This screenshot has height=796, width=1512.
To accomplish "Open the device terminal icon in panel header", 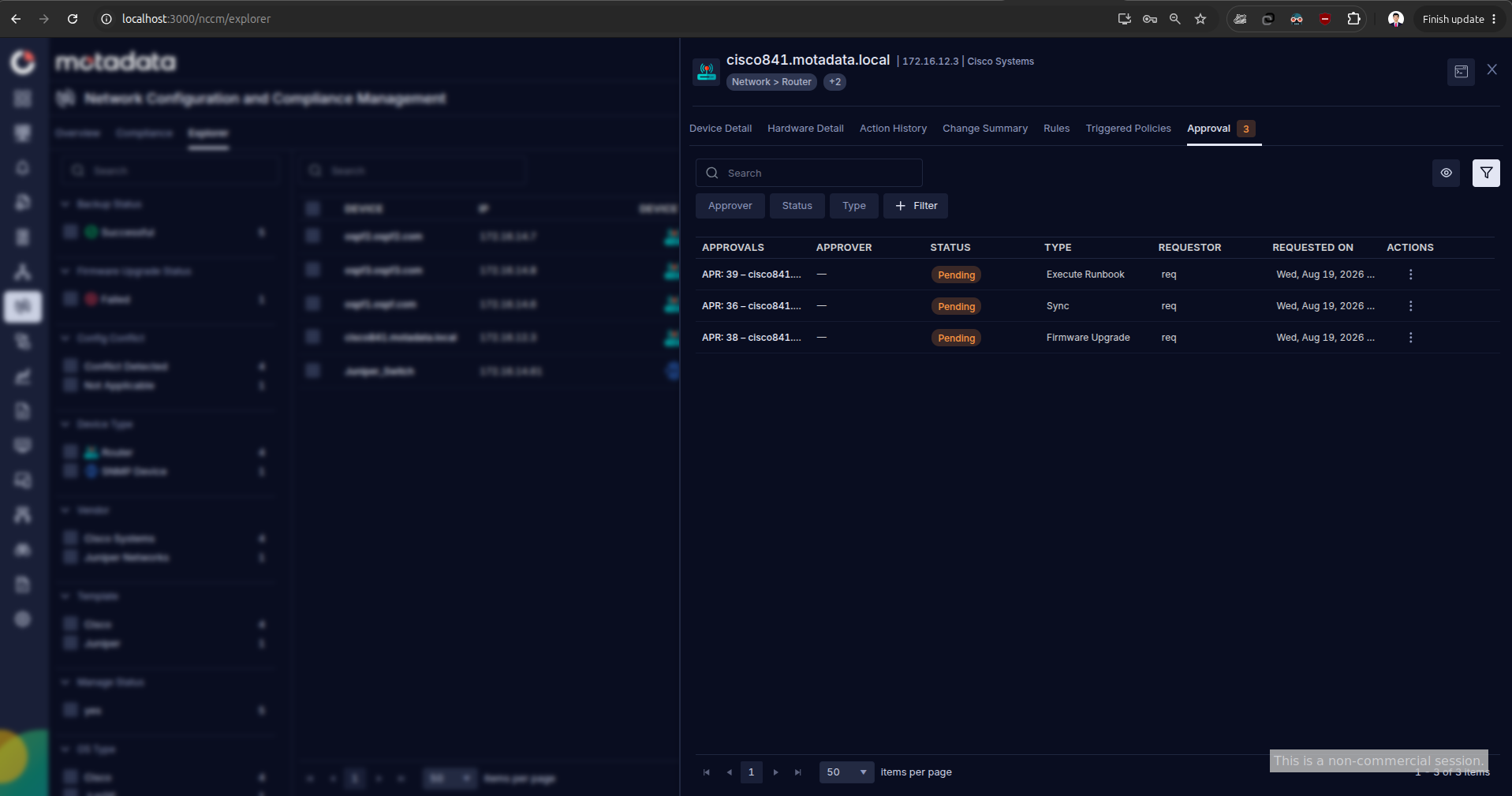I will pos(1461,72).
